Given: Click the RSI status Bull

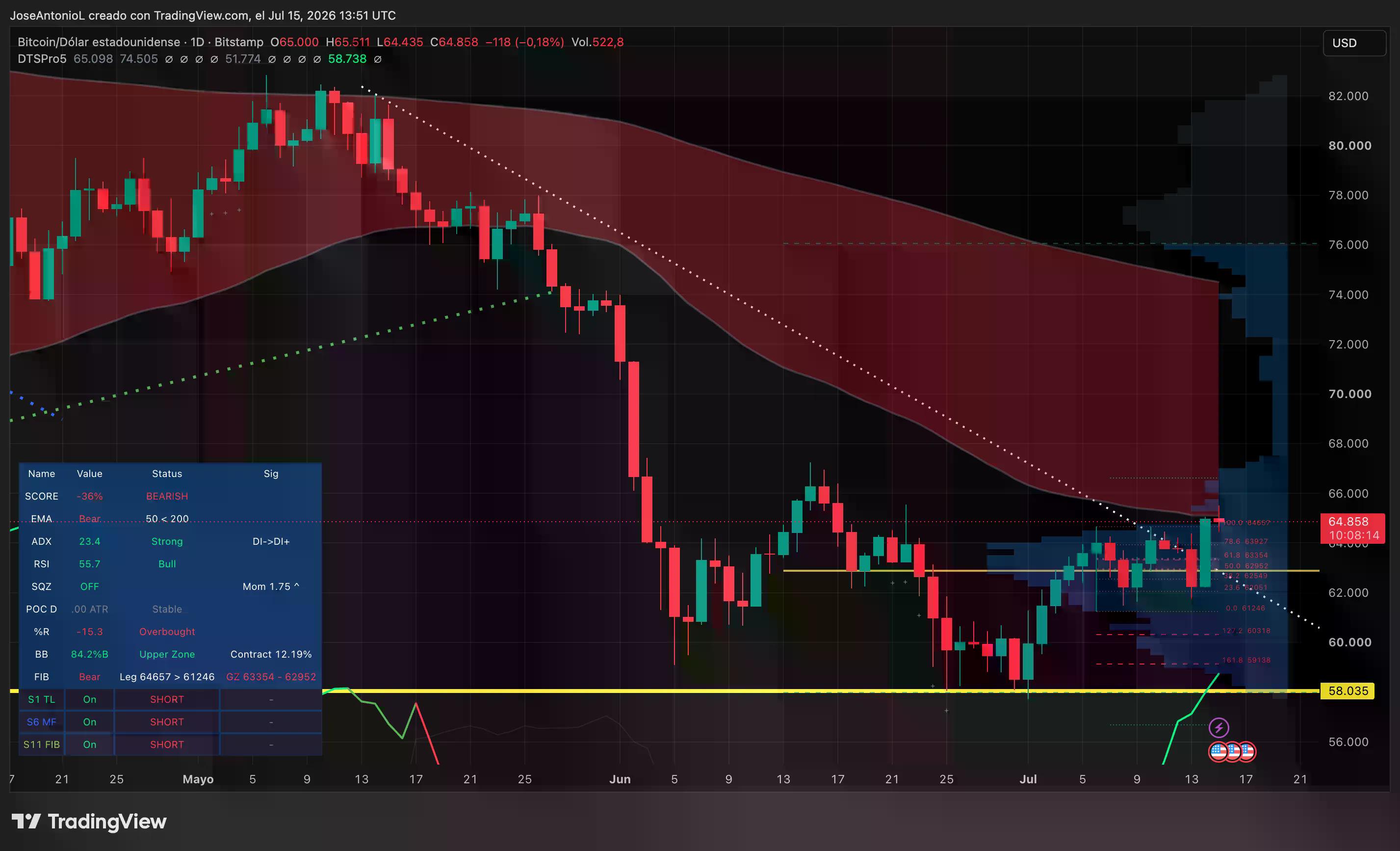Looking at the screenshot, I should 167,564.
